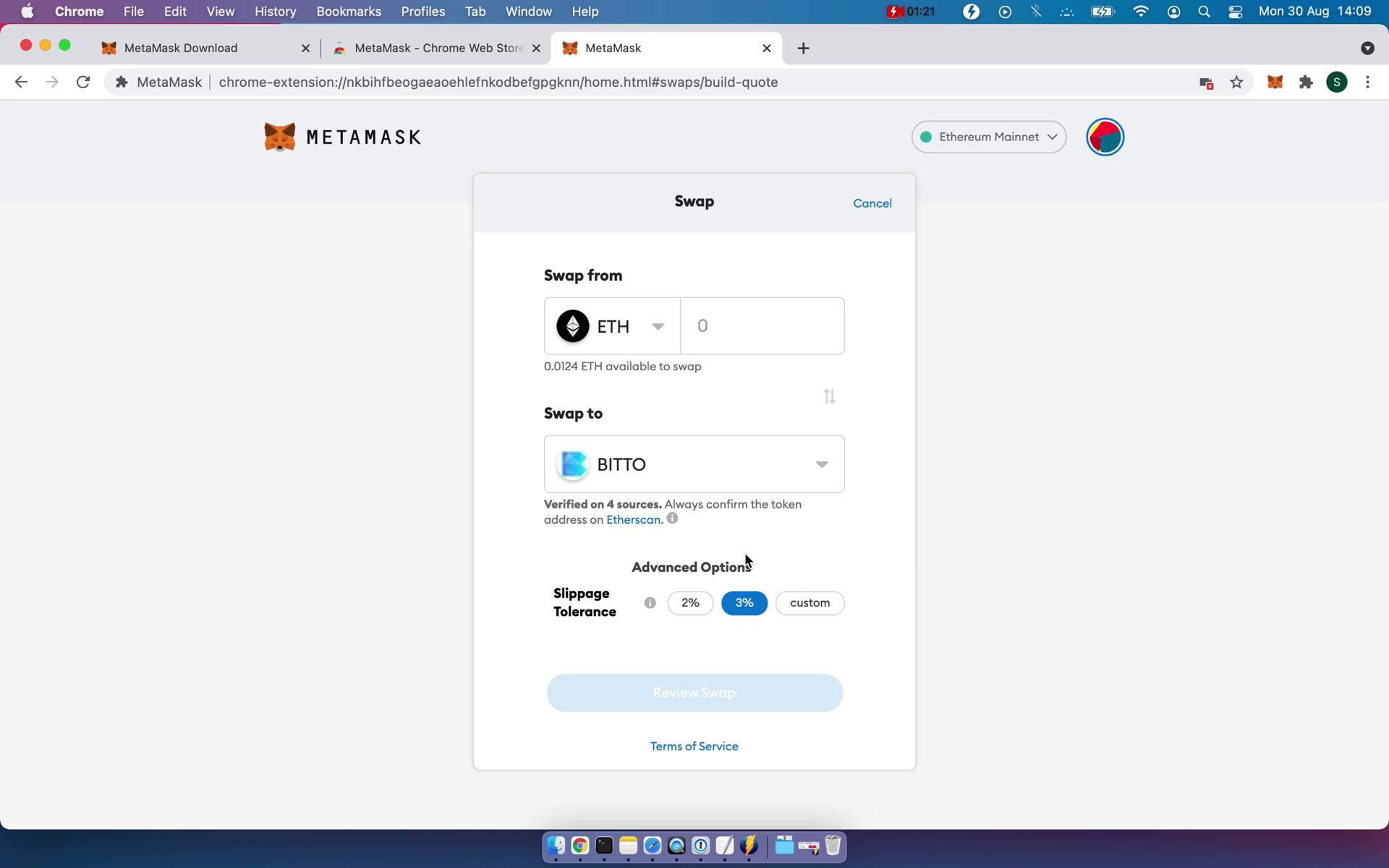Click the swap direction toggle arrows icon
Image resolution: width=1389 pixels, height=868 pixels.
coord(828,394)
